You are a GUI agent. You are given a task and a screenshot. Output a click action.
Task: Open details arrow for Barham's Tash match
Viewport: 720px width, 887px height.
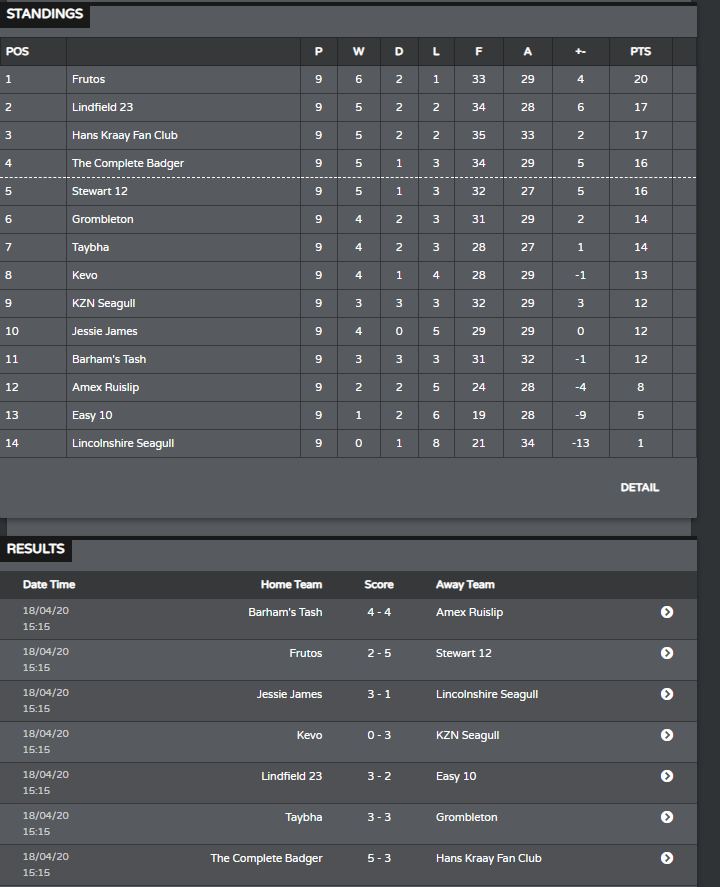pyautogui.click(x=667, y=612)
